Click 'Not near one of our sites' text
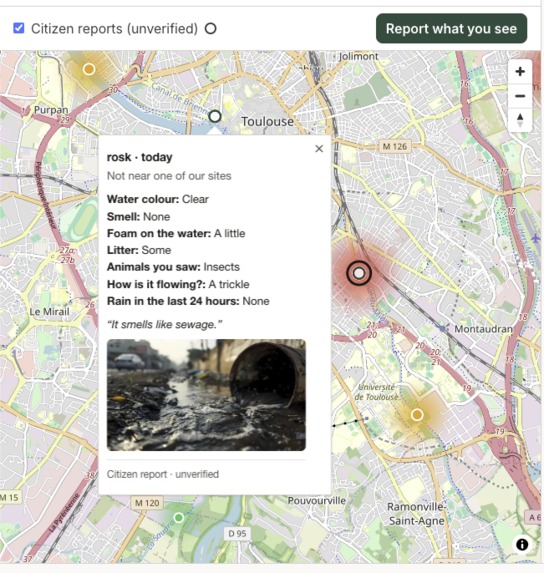544x573 pixels. coord(169,176)
